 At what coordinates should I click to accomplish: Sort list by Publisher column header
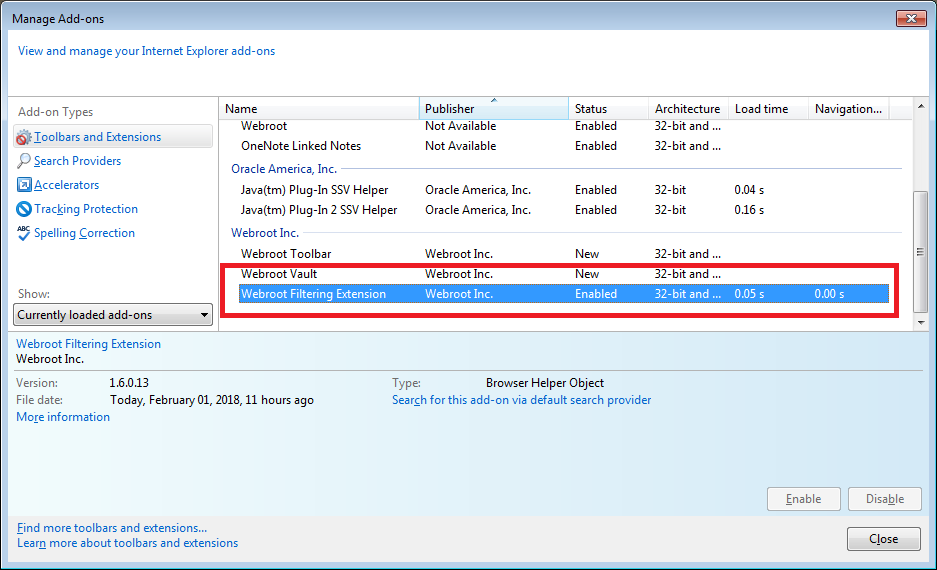[494, 109]
